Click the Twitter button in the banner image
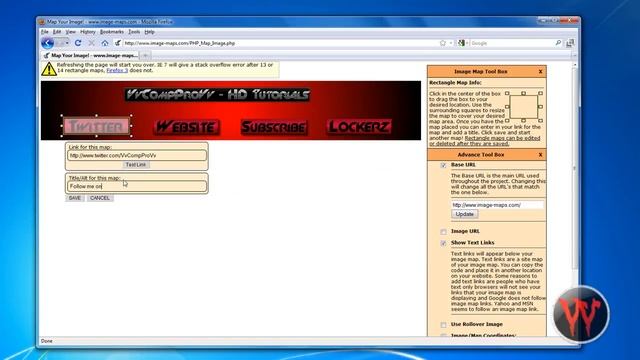Viewport: 640px width, 360px height. point(96,127)
